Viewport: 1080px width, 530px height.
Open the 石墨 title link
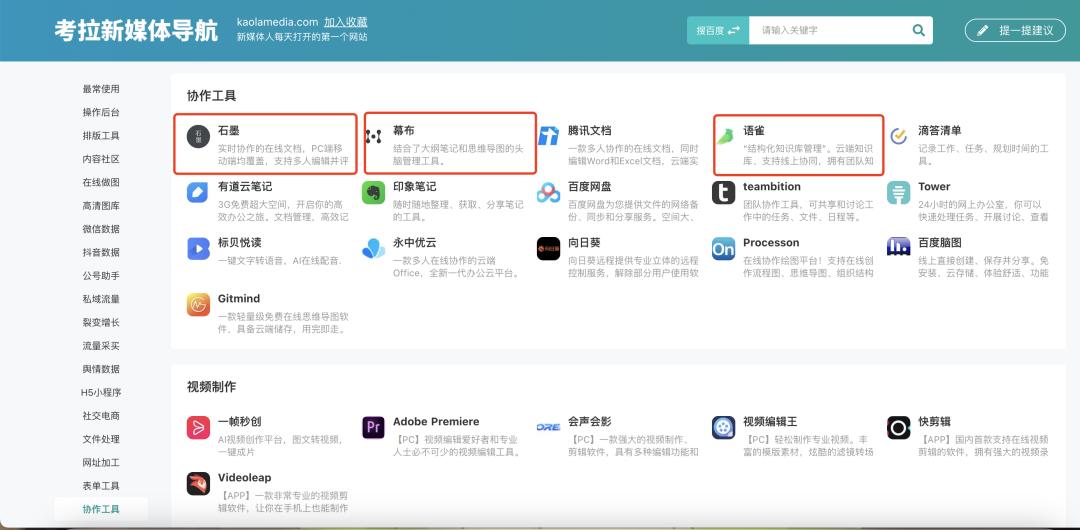(x=229, y=130)
